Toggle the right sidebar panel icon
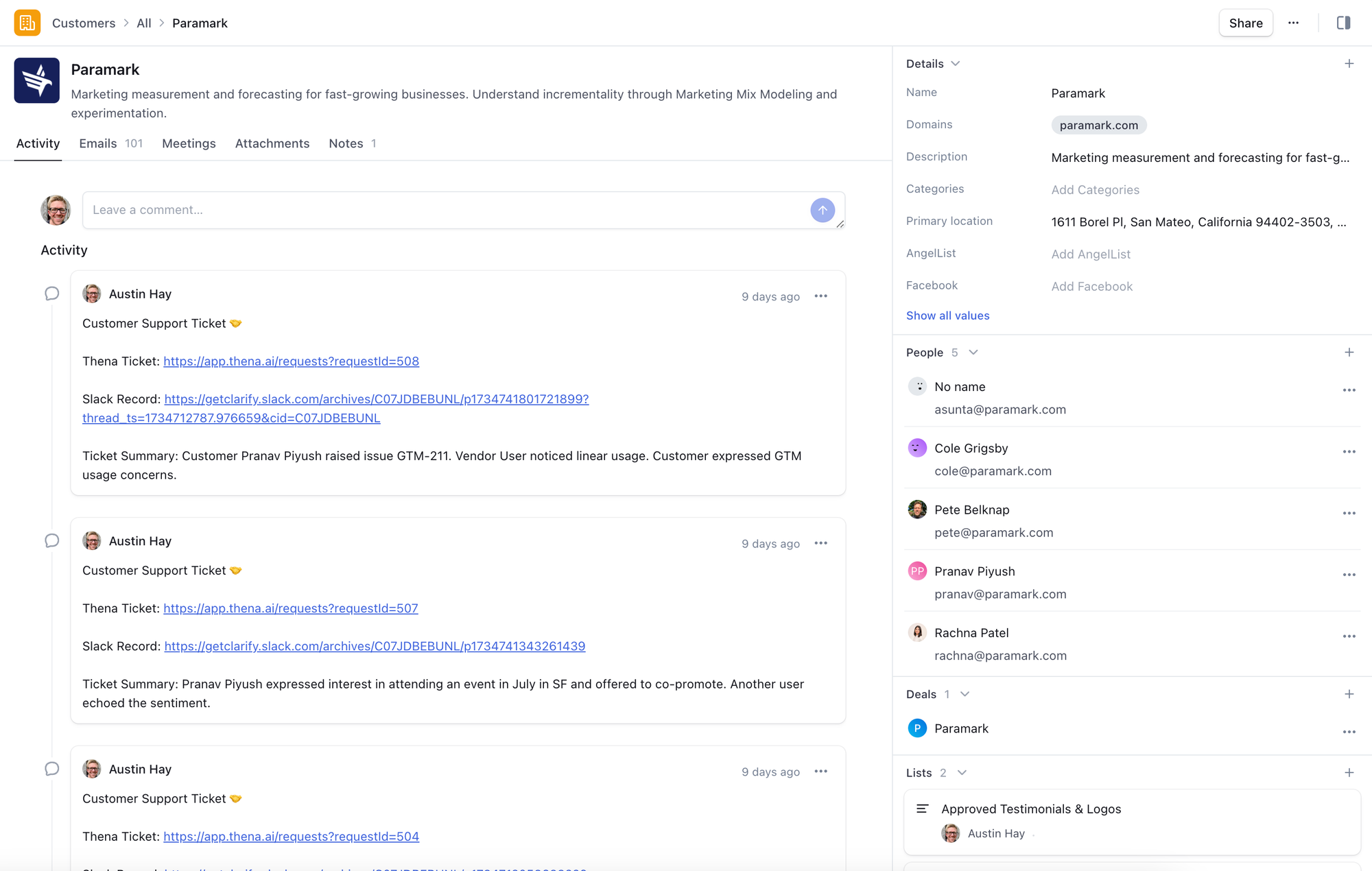This screenshot has height=871, width=1372. tap(1343, 23)
